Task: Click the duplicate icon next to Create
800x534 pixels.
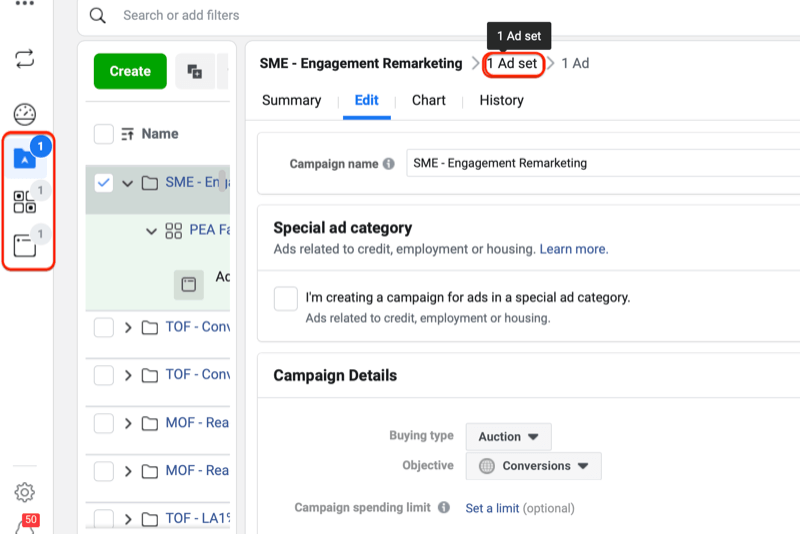Action: click(x=195, y=72)
